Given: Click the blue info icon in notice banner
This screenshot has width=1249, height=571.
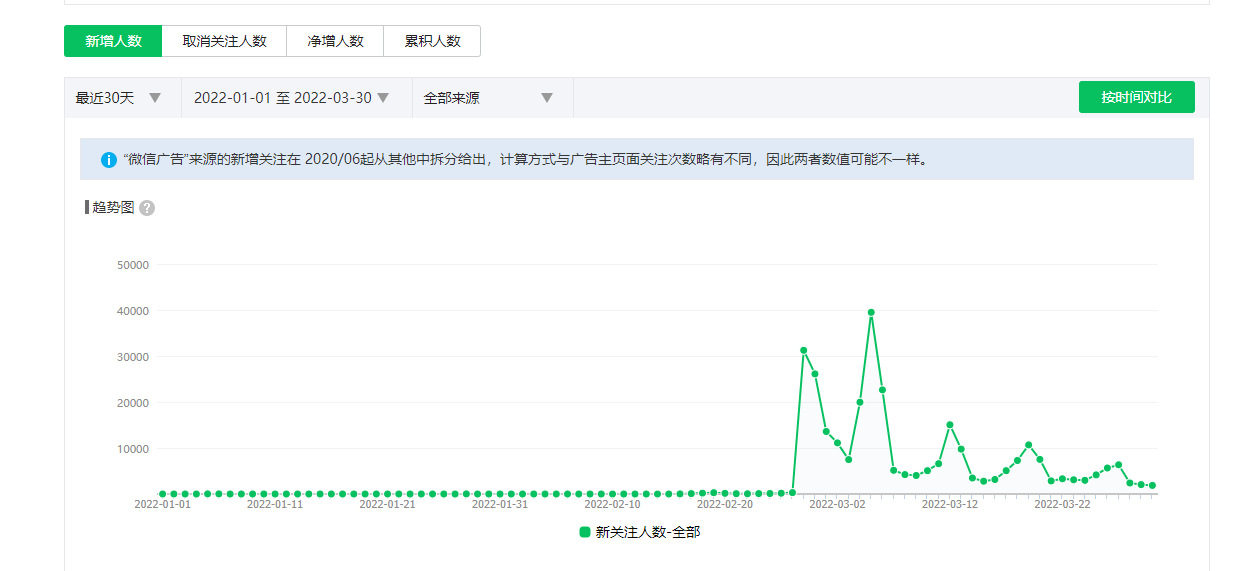Looking at the screenshot, I should [109, 159].
